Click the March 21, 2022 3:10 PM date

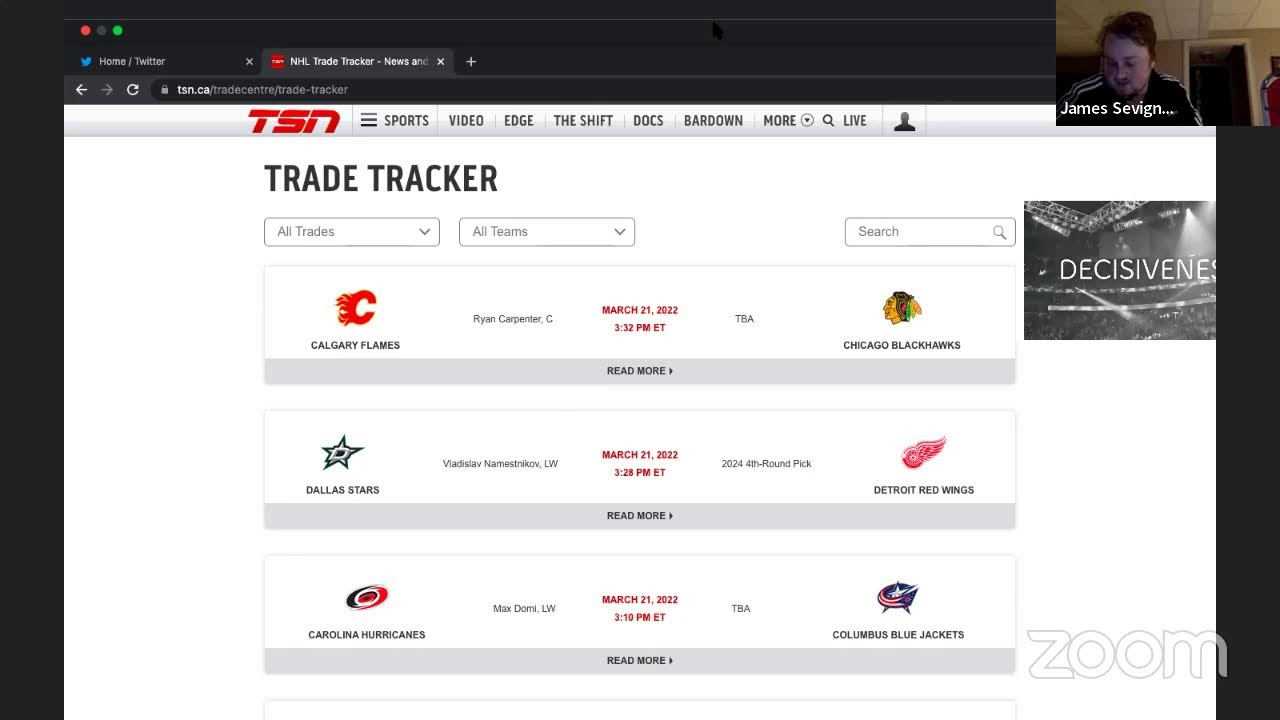[640, 608]
